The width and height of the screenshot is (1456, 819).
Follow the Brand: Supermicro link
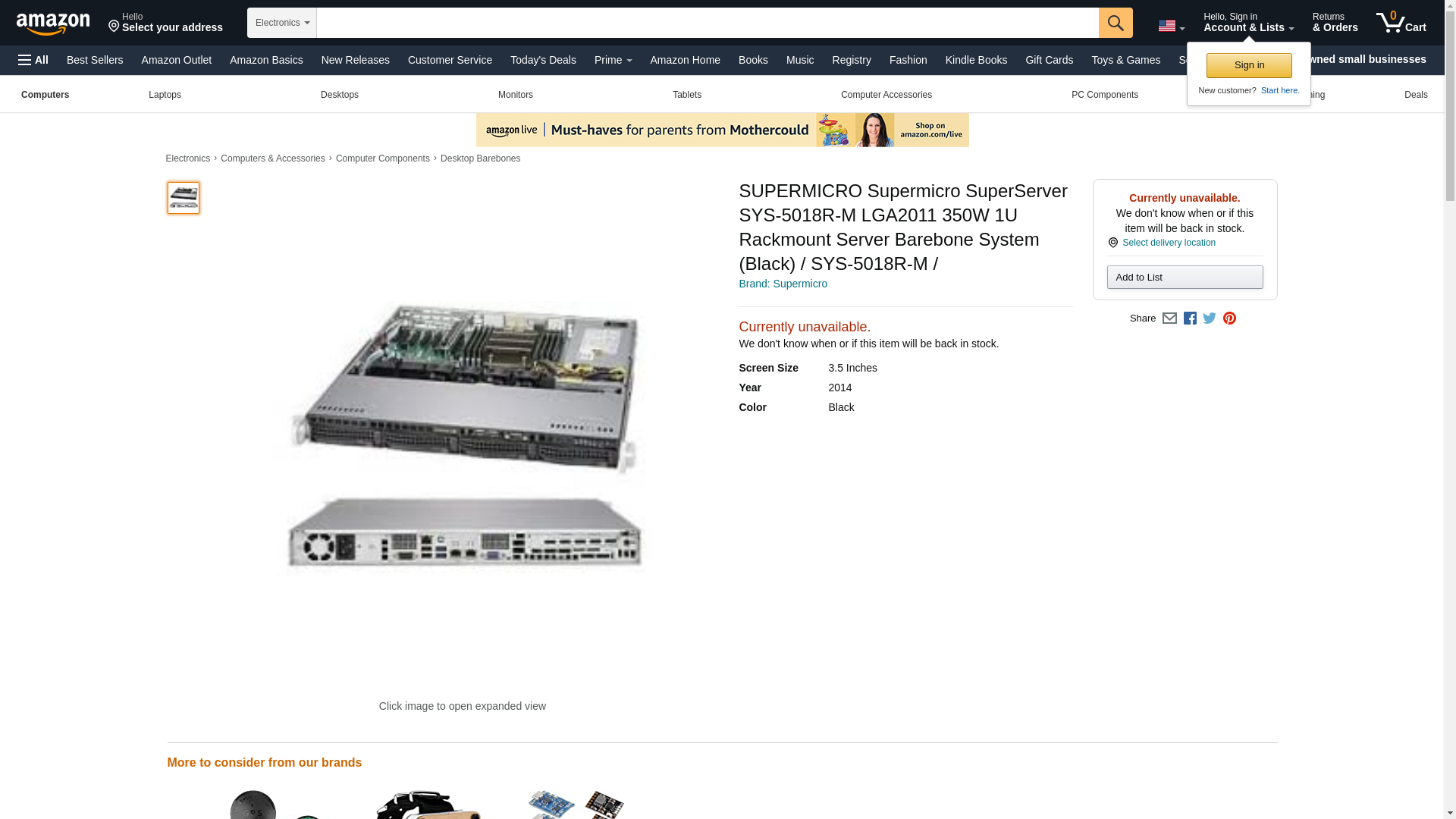coord(783,284)
